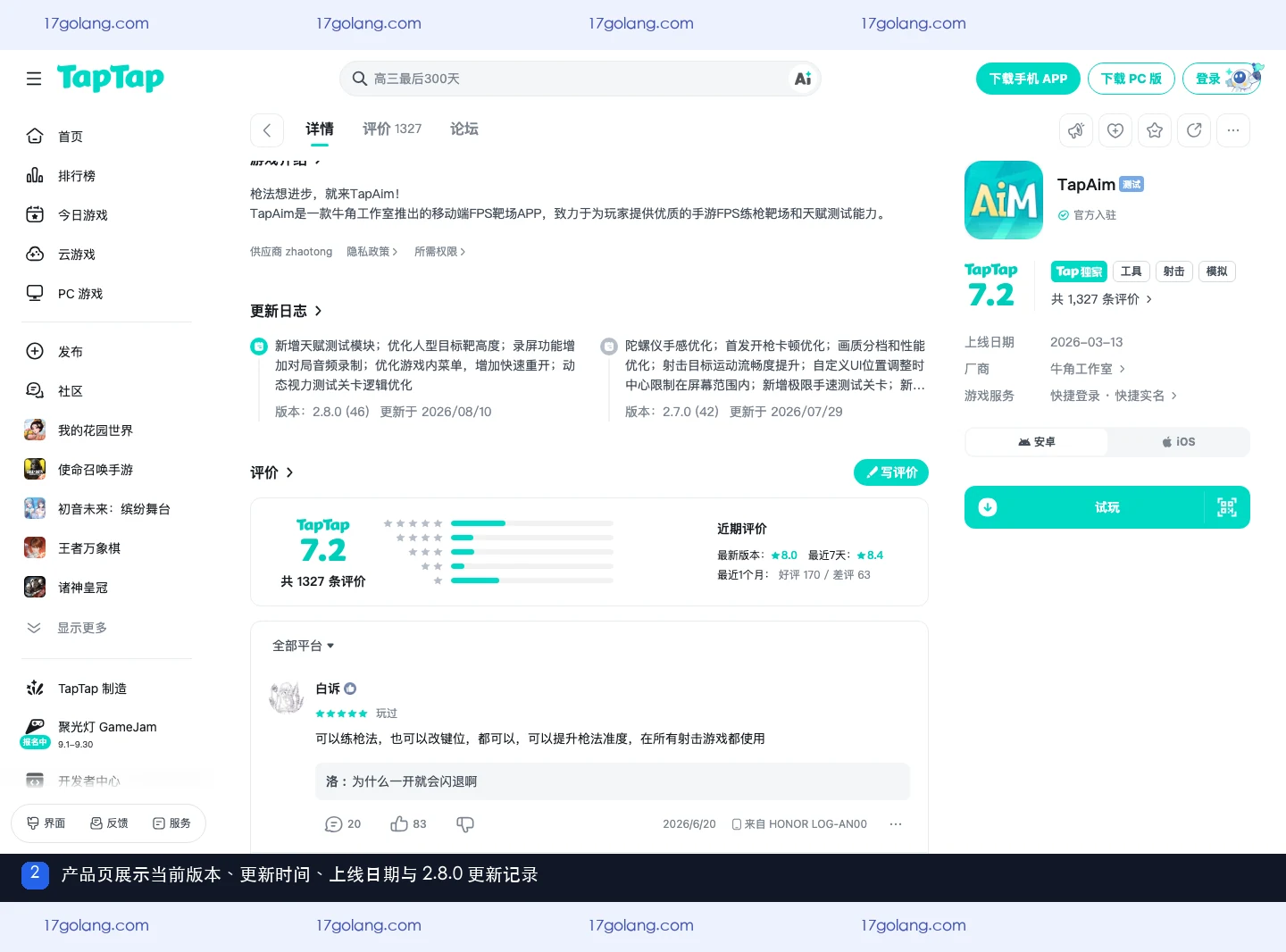
Task: Click the TapAim app icon
Action: pyautogui.click(x=1004, y=200)
